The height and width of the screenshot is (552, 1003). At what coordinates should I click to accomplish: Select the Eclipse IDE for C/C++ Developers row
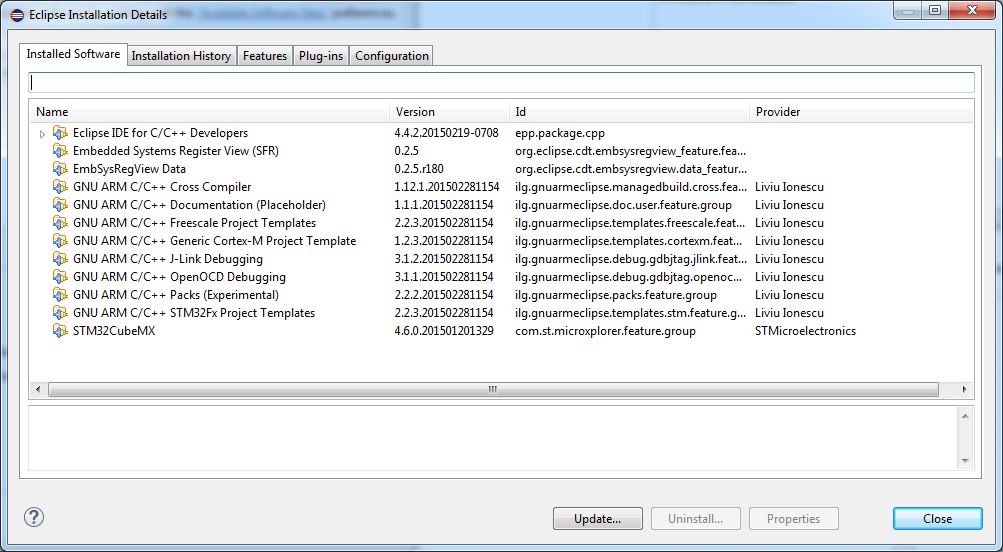[x=502, y=133]
